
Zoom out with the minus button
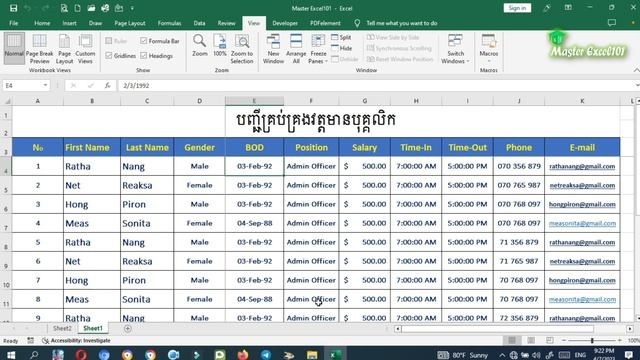click(564, 340)
